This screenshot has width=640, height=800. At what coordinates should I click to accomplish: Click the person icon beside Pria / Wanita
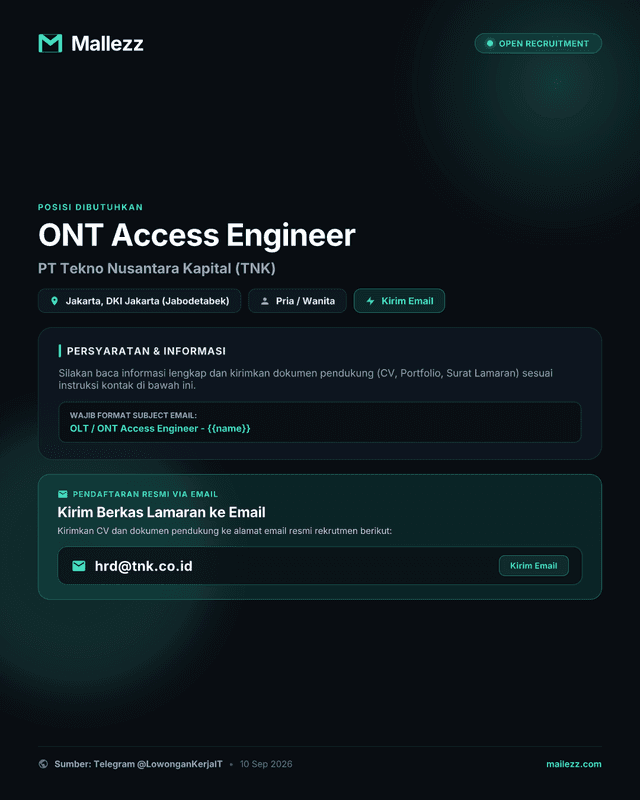point(265,301)
